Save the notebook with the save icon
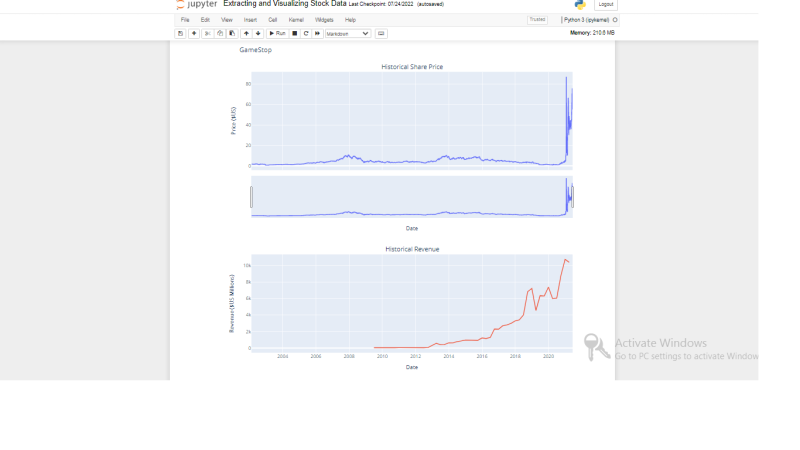The width and height of the screenshot is (800, 450). (180, 34)
